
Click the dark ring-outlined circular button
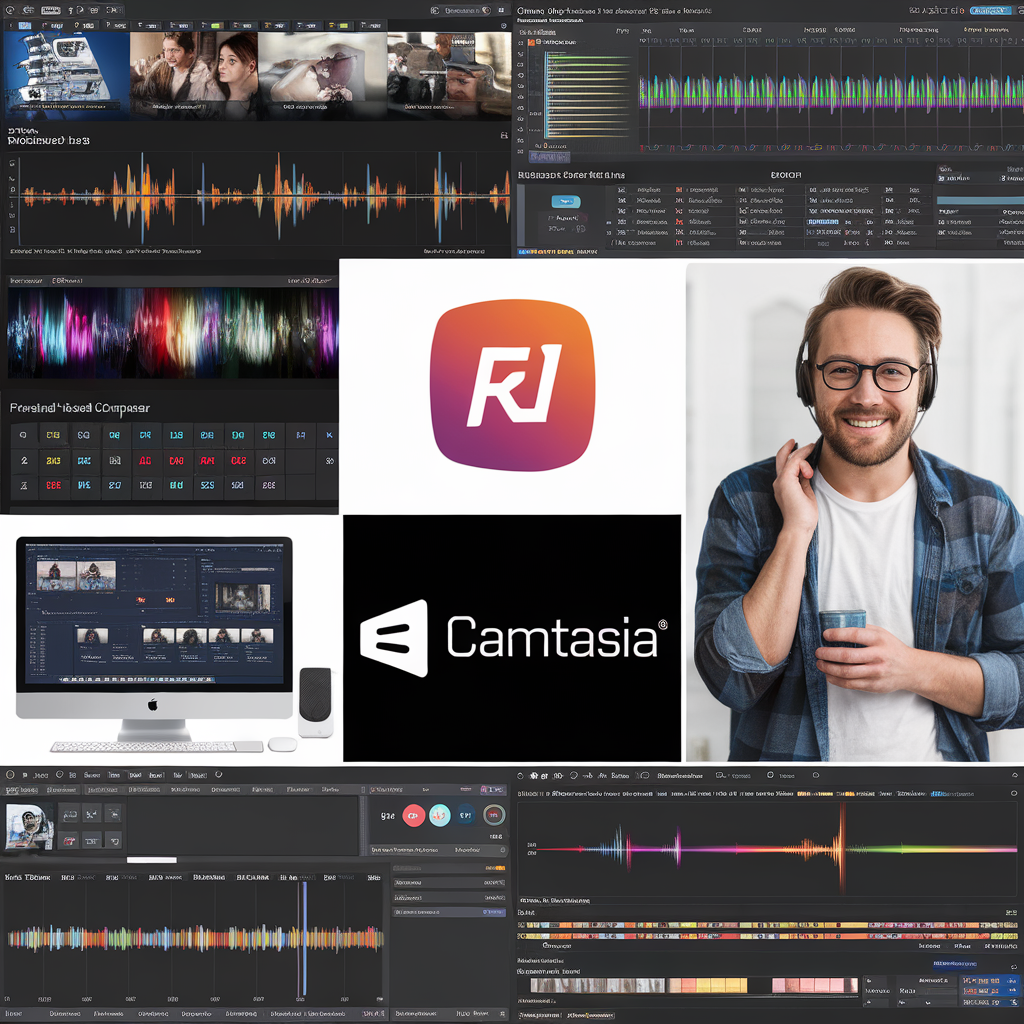494,815
